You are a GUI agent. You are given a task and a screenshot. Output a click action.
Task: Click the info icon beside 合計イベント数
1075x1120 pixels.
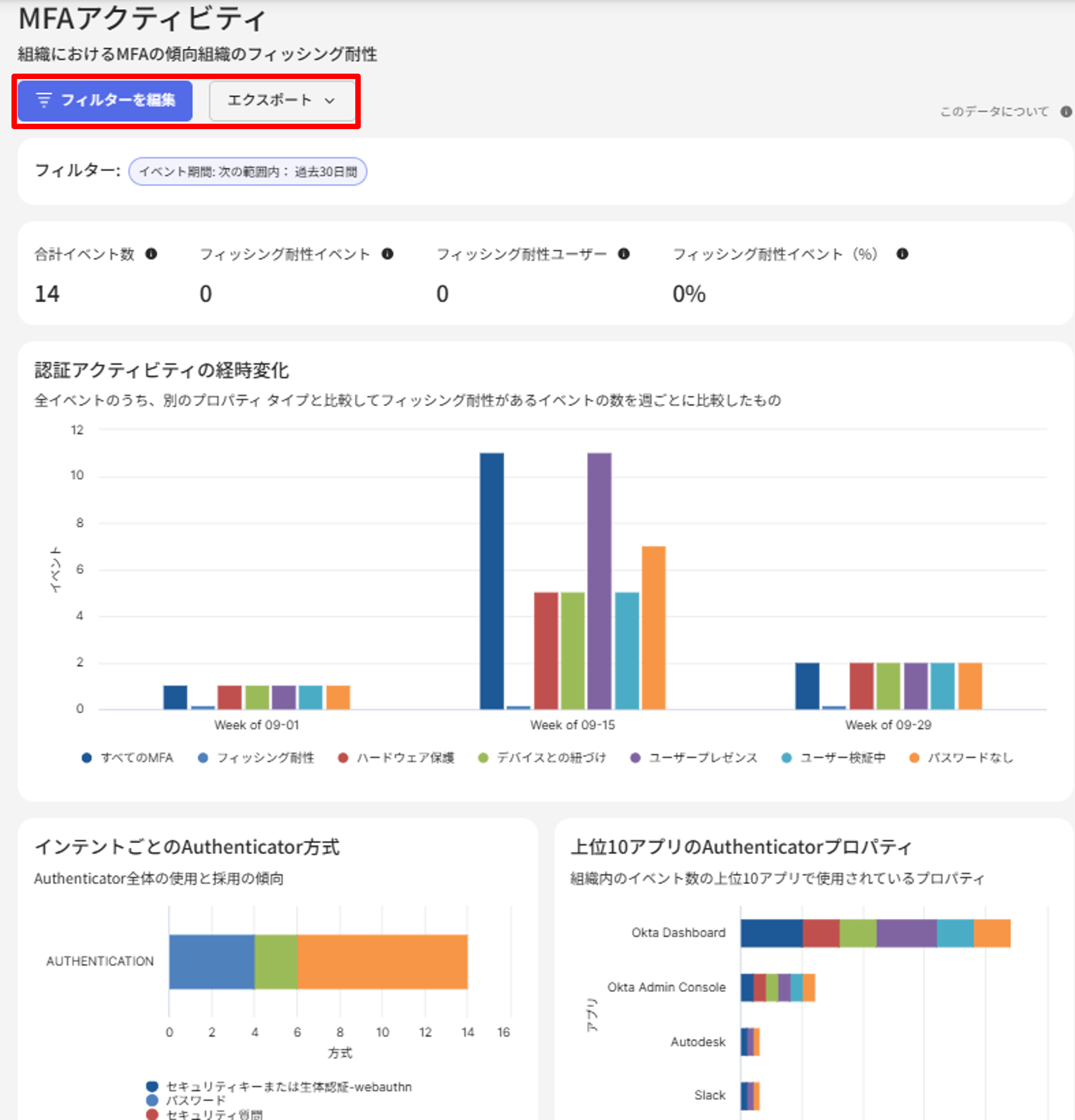(x=151, y=254)
